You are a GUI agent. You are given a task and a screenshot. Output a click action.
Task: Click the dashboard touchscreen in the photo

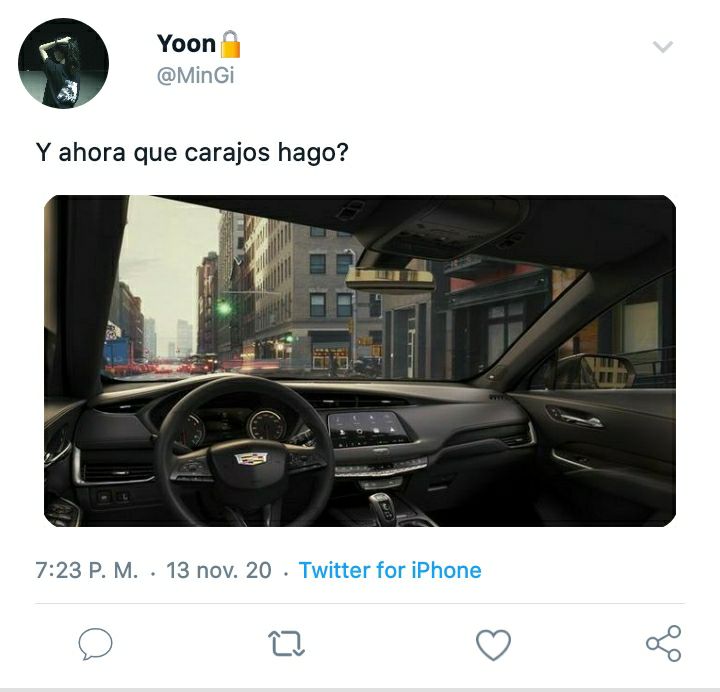[367, 429]
